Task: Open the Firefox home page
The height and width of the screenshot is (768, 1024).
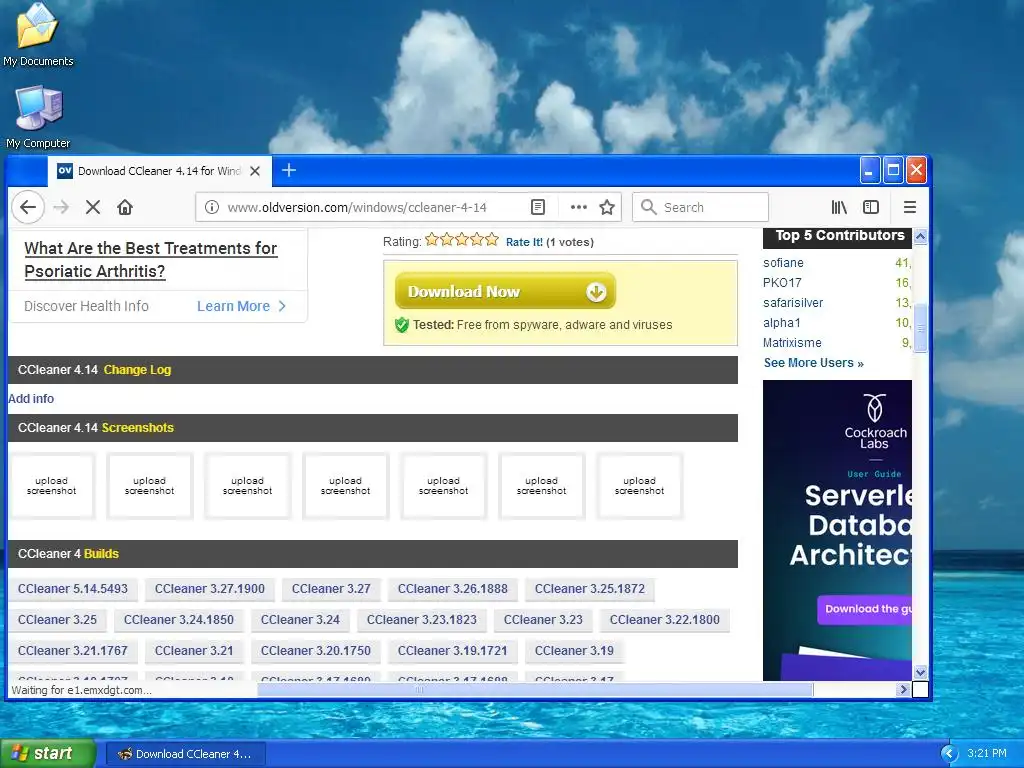Action: (x=125, y=207)
